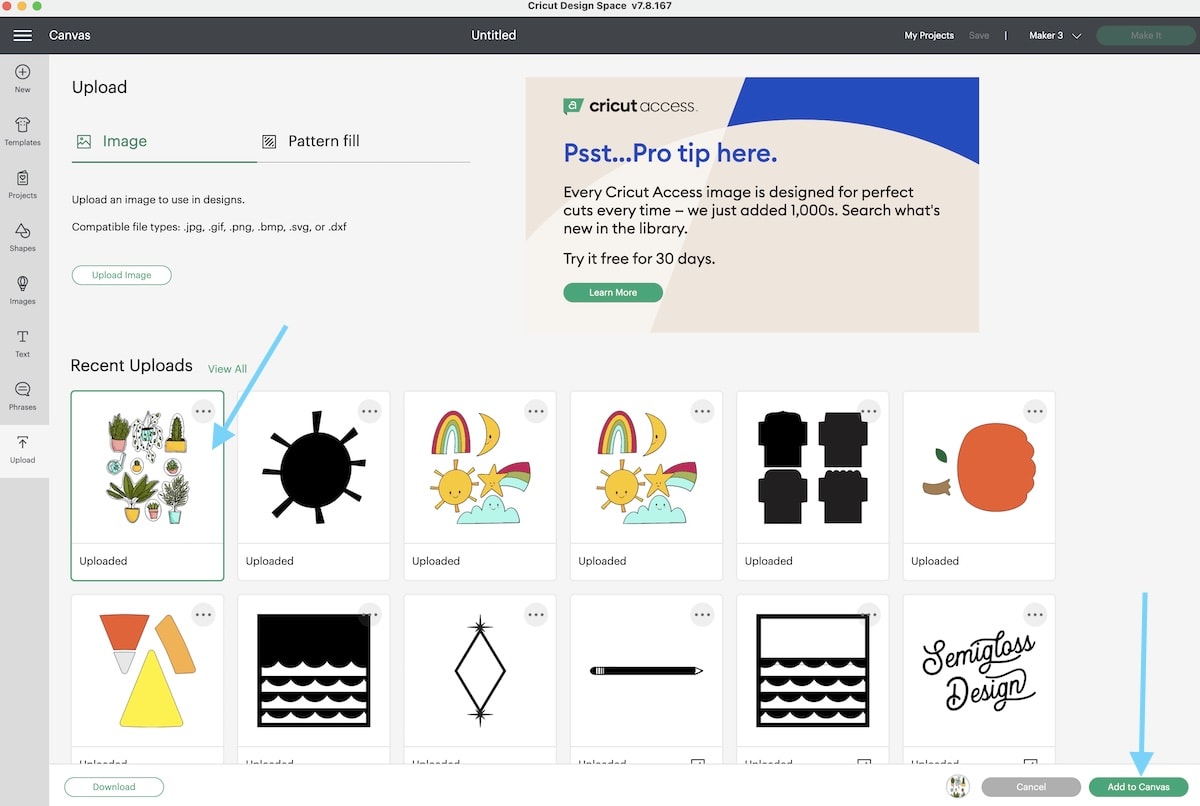Image resolution: width=1200 pixels, height=806 pixels.
Task: Select the candy corn pieces image
Action: 147,680
